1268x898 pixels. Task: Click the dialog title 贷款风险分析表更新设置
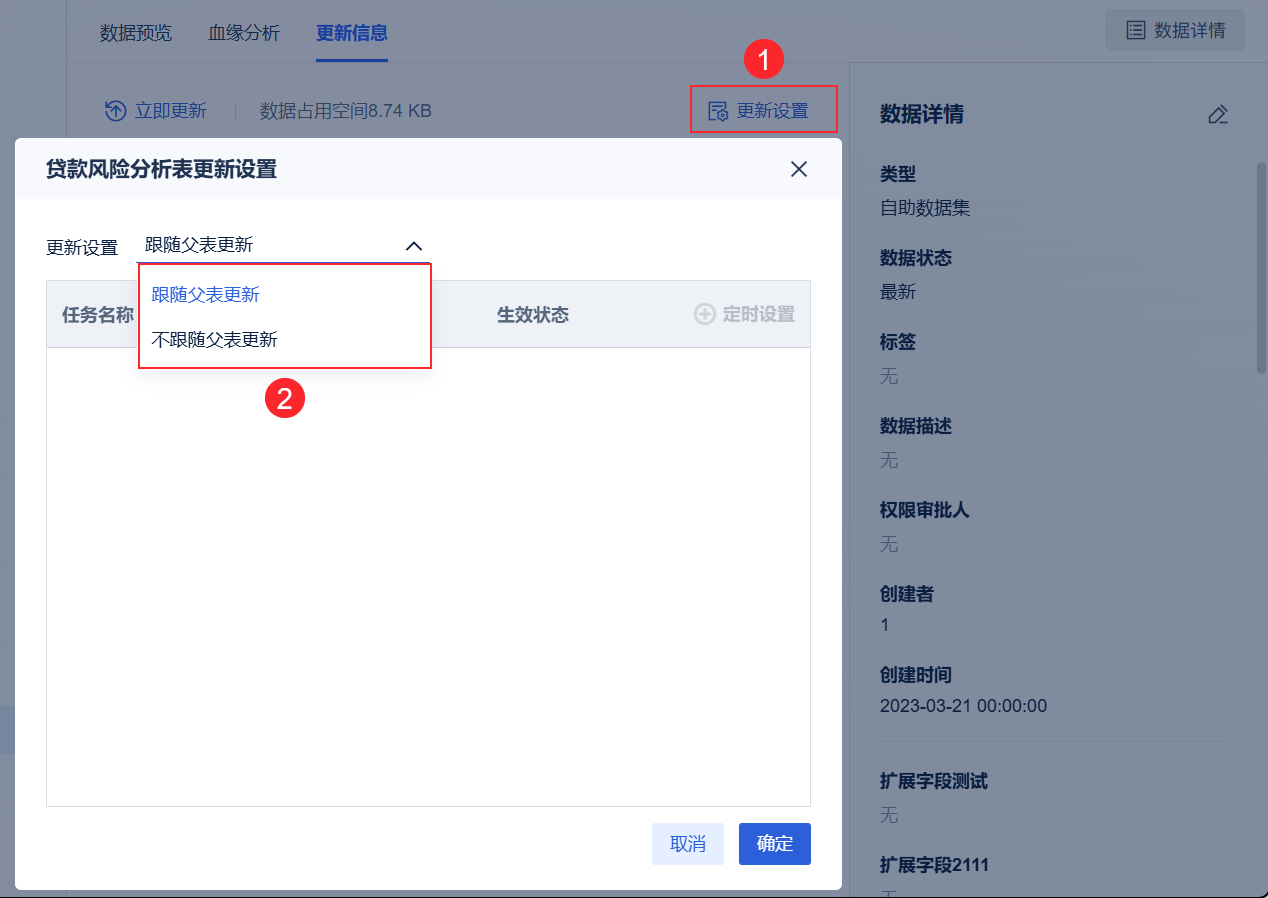pyautogui.click(x=162, y=169)
